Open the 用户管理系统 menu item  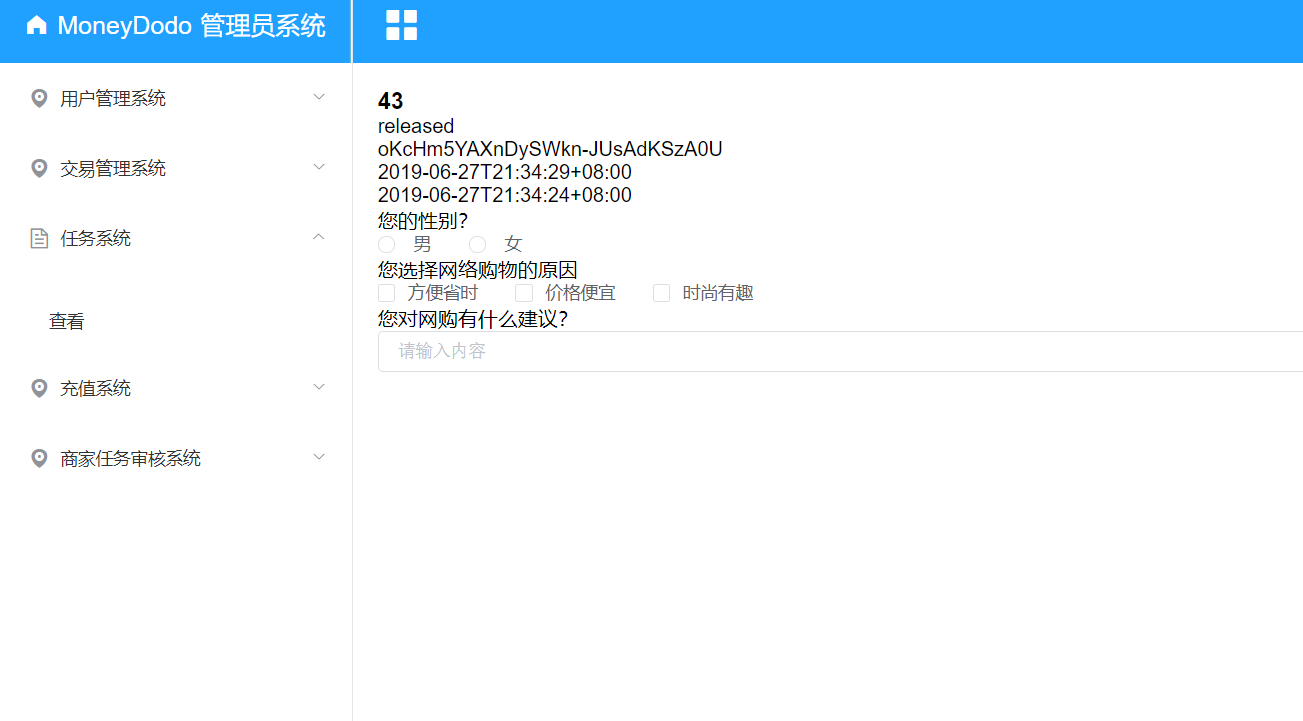pos(176,98)
